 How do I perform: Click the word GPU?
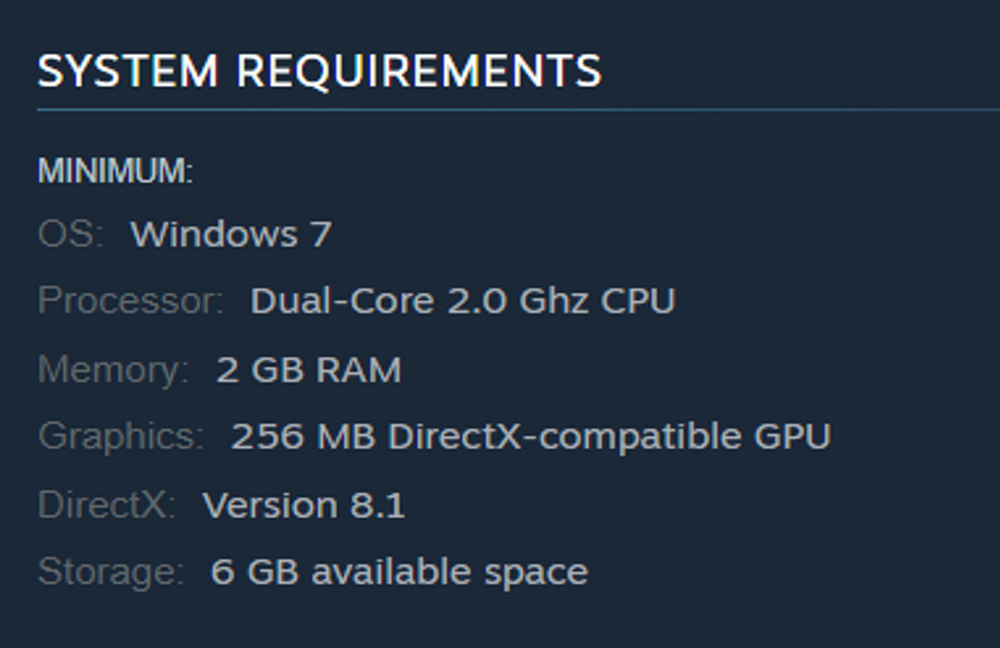[793, 436]
